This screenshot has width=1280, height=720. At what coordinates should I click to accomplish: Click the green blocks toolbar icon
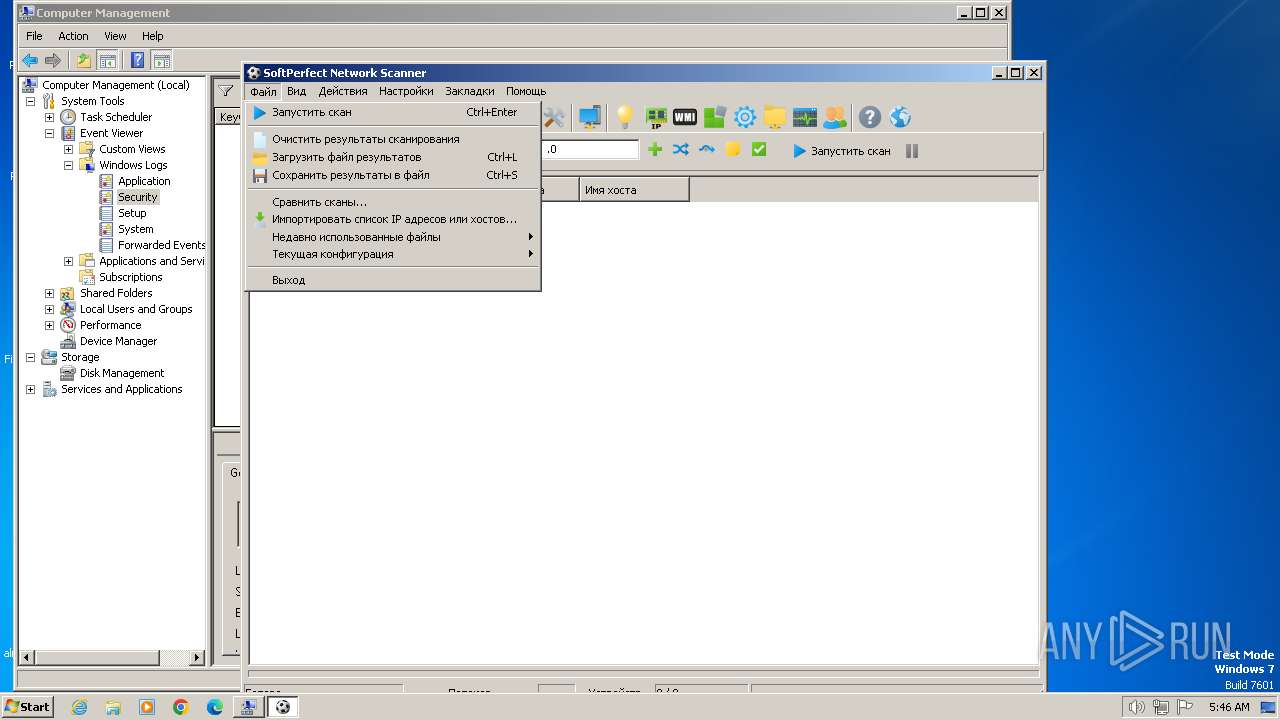pyautogui.click(x=714, y=118)
